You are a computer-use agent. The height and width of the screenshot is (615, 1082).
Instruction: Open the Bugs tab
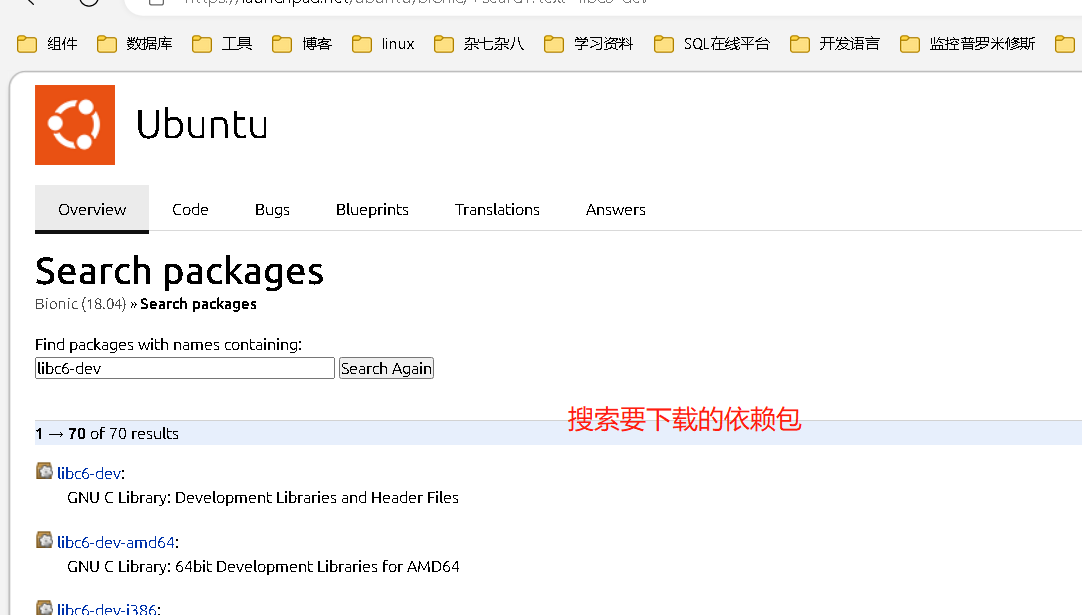pyautogui.click(x=272, y=209)
